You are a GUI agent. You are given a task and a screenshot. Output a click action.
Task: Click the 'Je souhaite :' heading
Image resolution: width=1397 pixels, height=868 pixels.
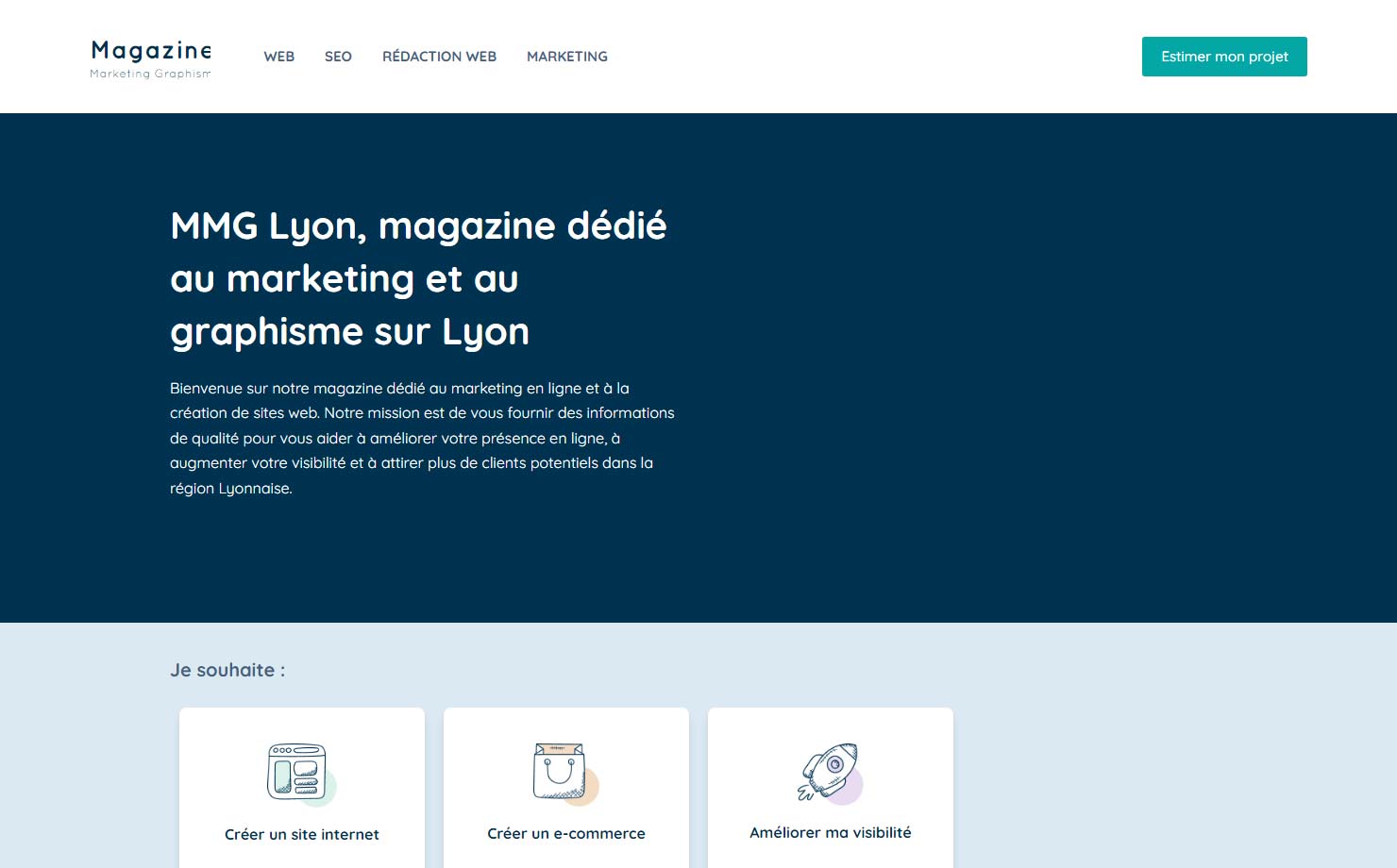[x=227, y=670]
